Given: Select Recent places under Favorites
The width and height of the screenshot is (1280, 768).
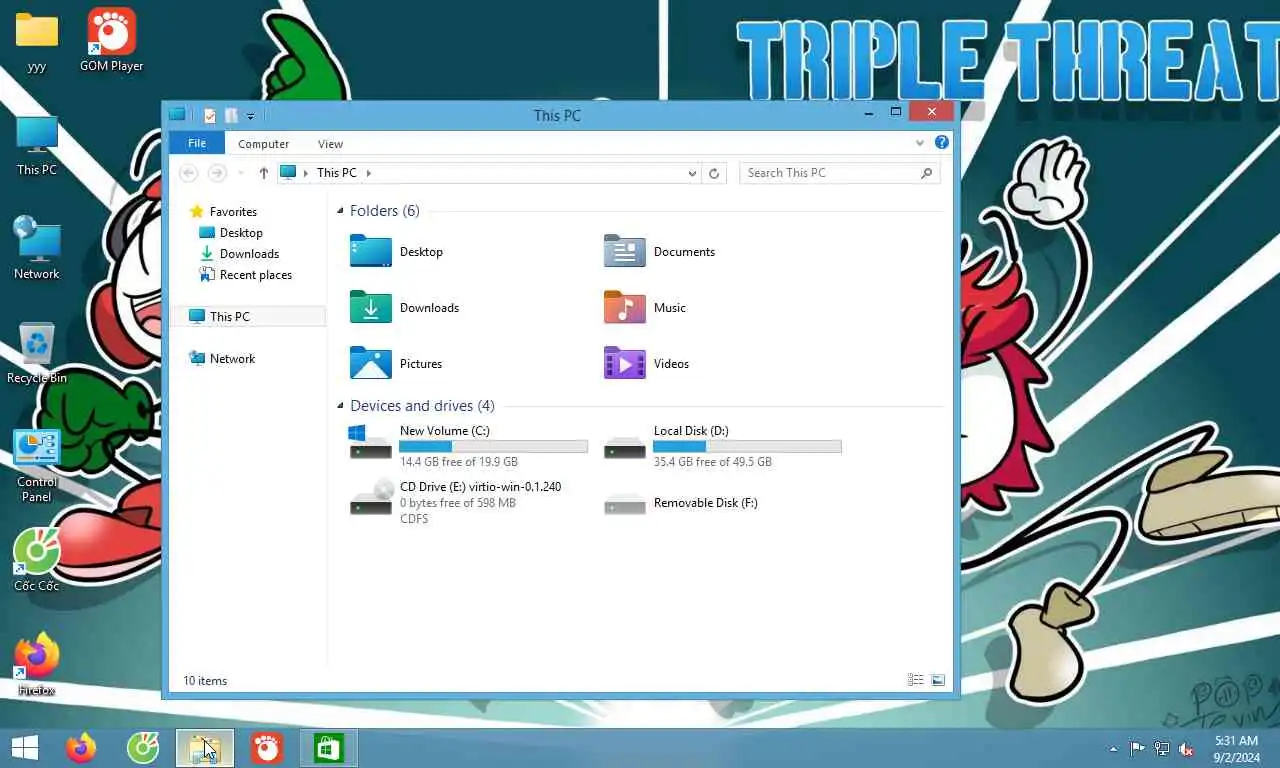Looking at the screenshot, I should tap(256, 275).
